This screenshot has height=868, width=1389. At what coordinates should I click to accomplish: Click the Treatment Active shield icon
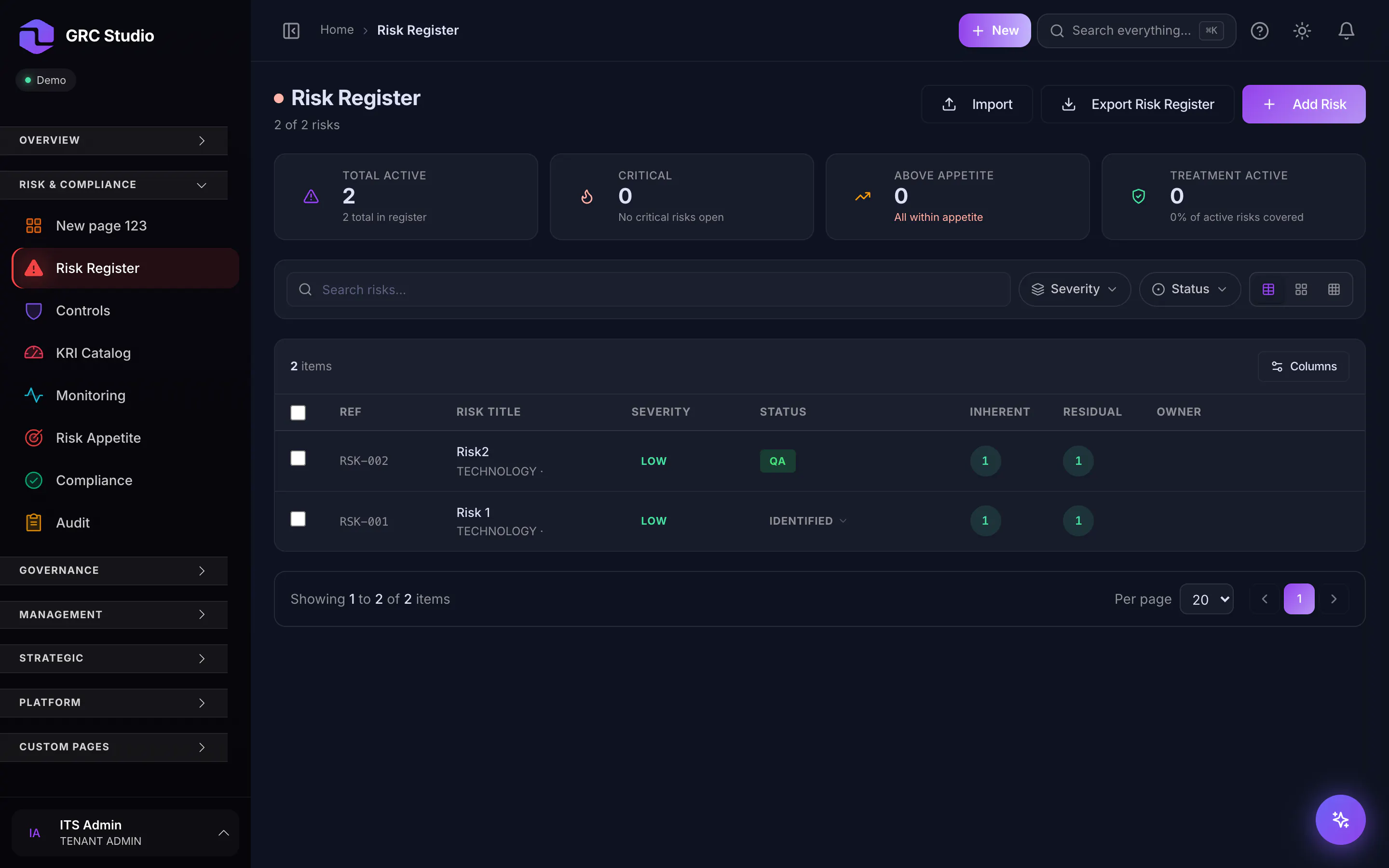1138,196
